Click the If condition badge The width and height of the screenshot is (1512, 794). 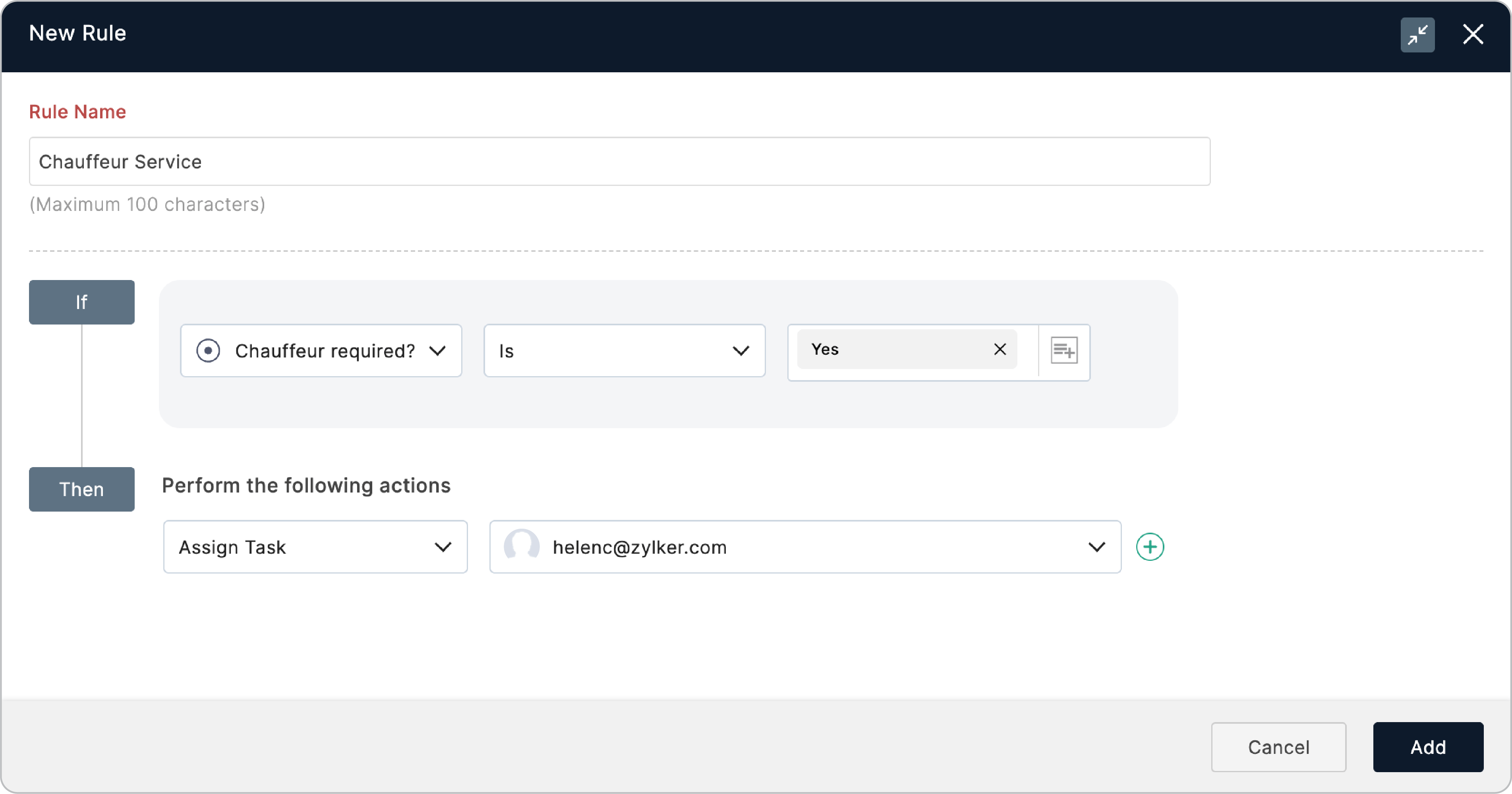[x=81, y=302]
